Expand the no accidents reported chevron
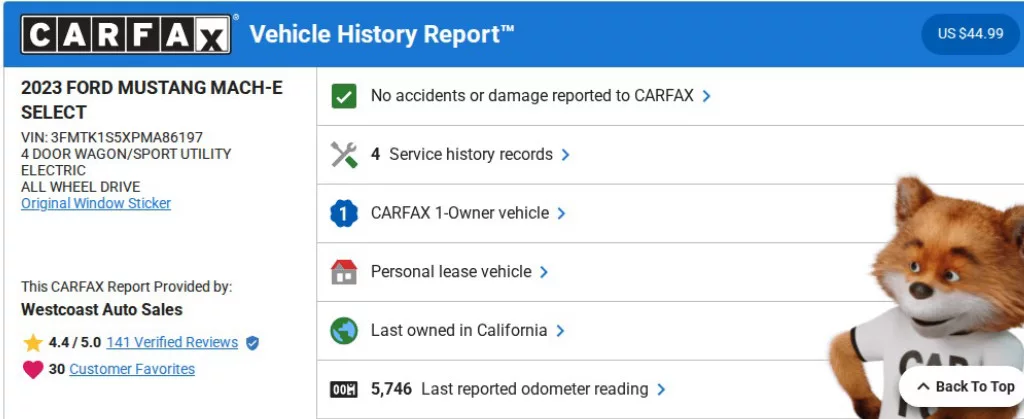Viewport: 1024px width, 419px height. pyautogui.click(x=707, y=96)
